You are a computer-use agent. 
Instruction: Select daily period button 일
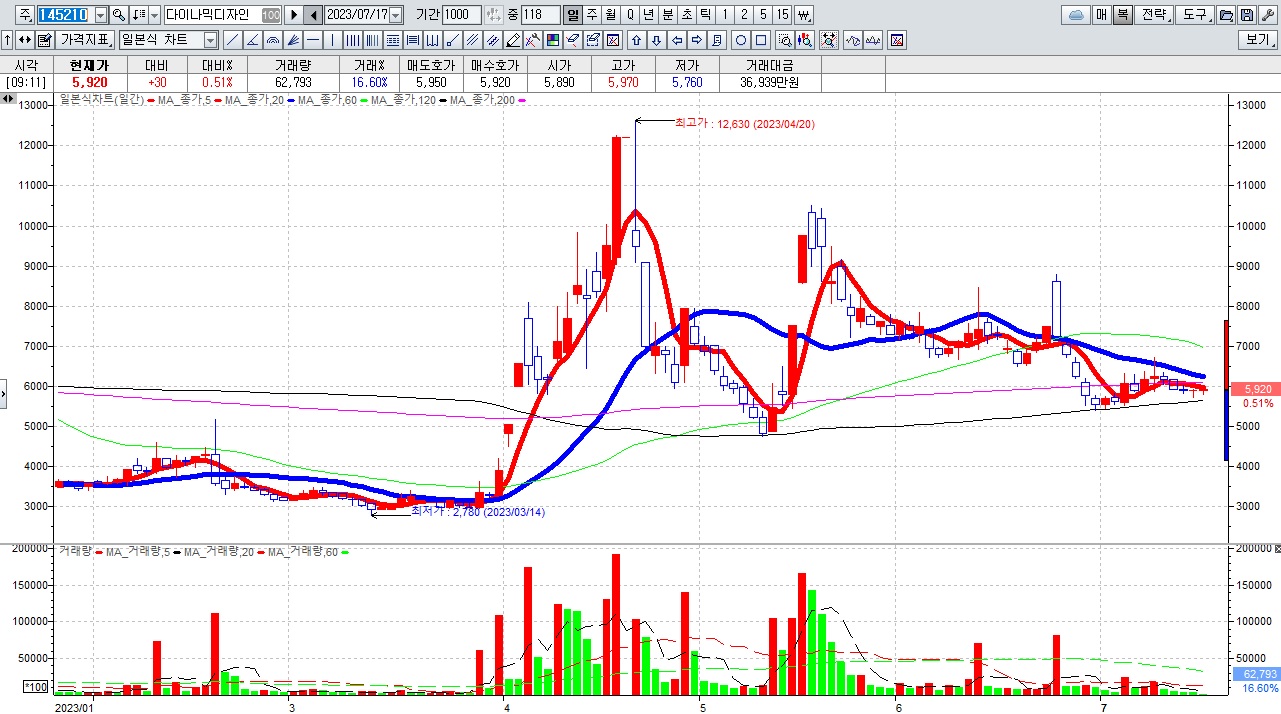coord(573,15)
